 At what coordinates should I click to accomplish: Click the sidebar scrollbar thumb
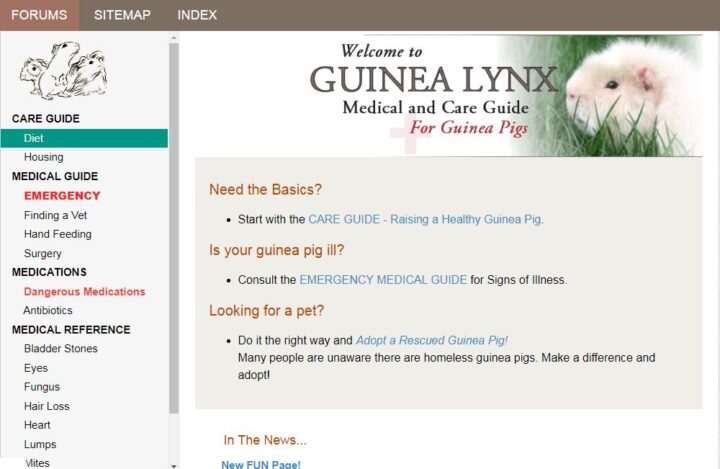(174, 228)
